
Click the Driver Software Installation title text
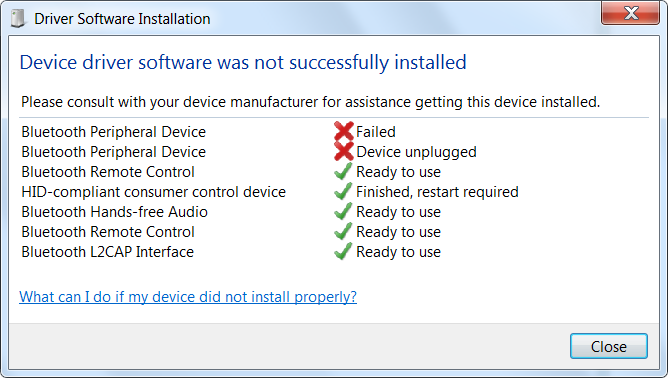122,19
